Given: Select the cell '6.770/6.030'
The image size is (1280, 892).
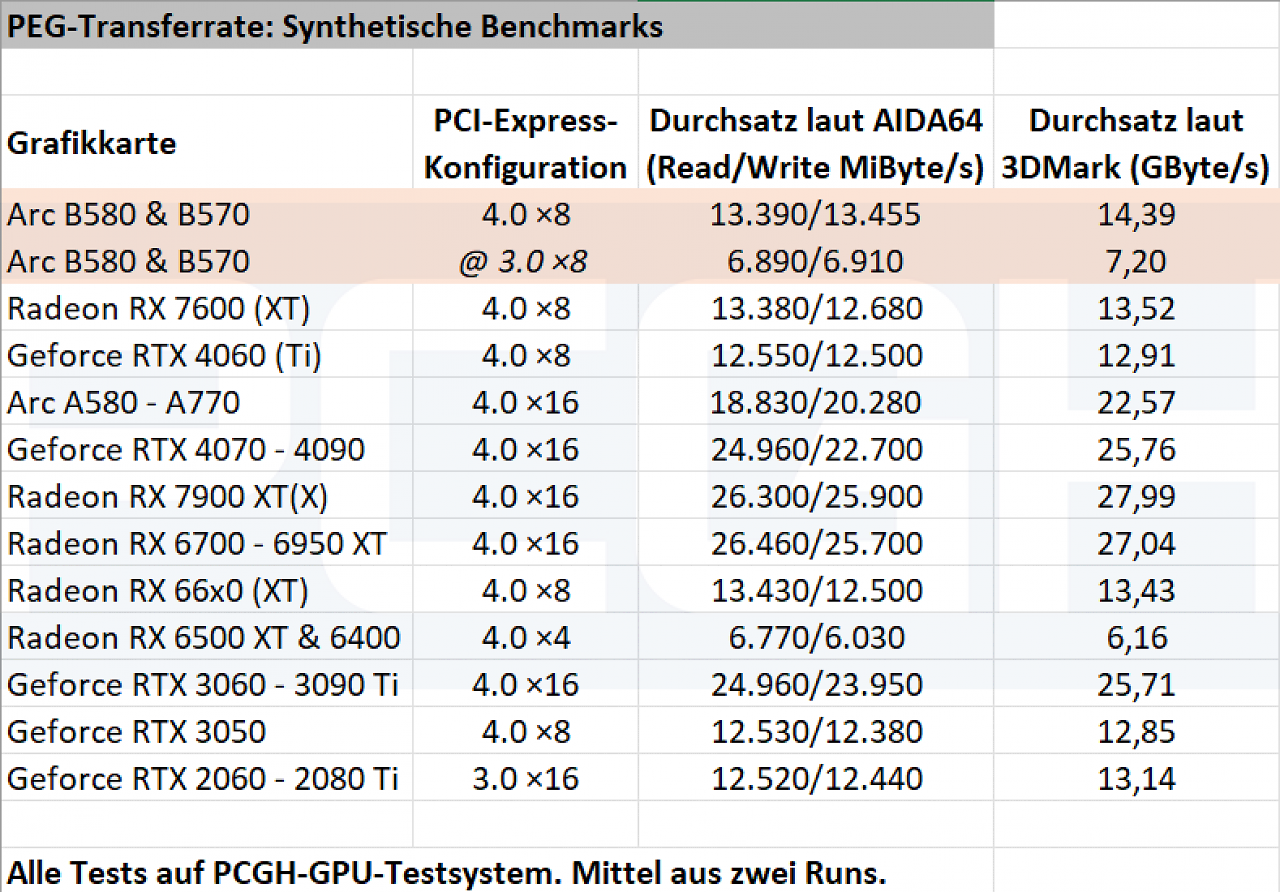Looking at the screenshot, I should click(816, 636).
